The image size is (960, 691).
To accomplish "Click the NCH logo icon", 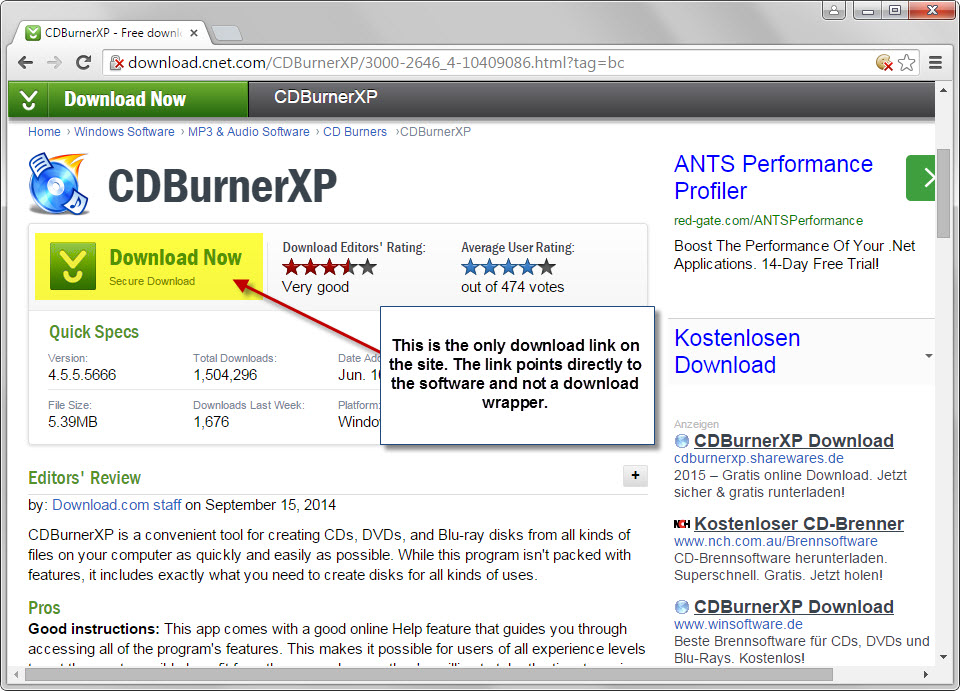I will [681, 524].
